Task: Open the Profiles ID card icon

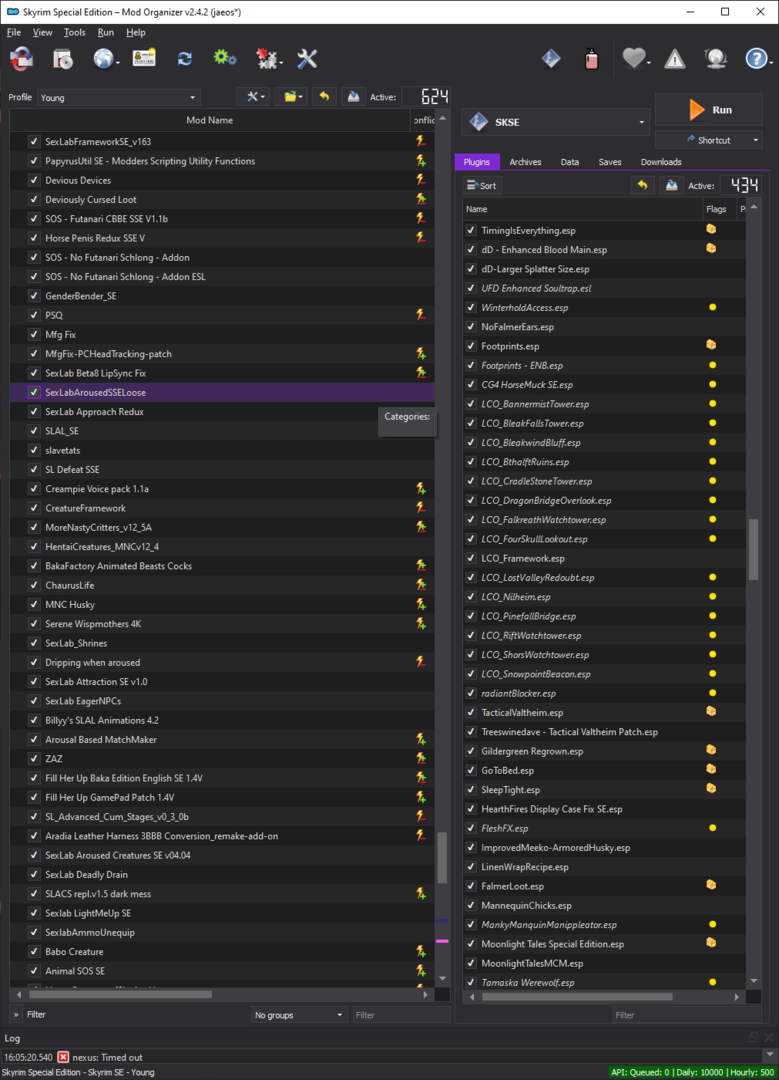Action: (x=144, y=59)
